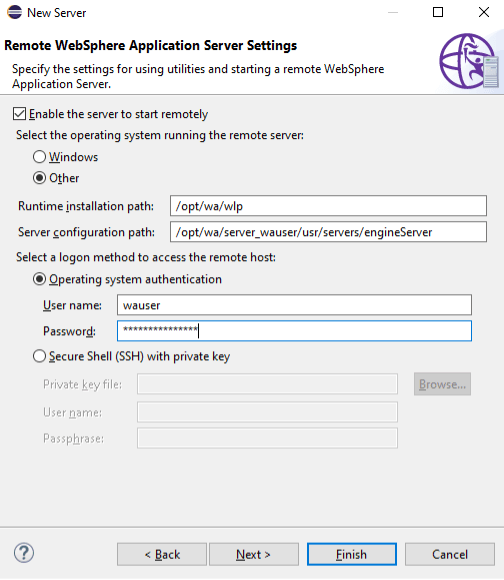
Task: Click into the Password field
Action: (294, 331)
